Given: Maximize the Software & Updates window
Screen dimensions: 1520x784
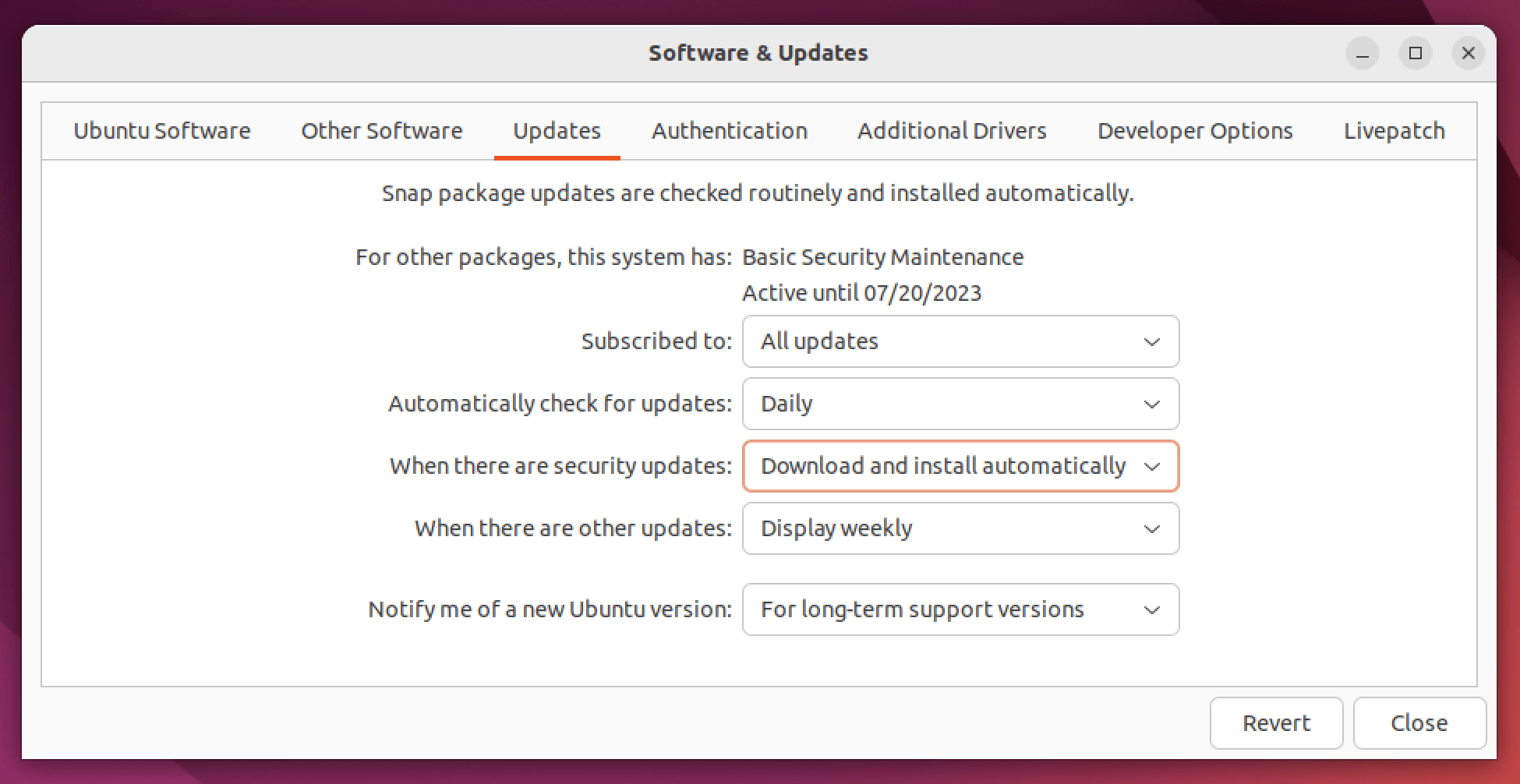Looking at the screenshot, I should tap(1416, 54).
